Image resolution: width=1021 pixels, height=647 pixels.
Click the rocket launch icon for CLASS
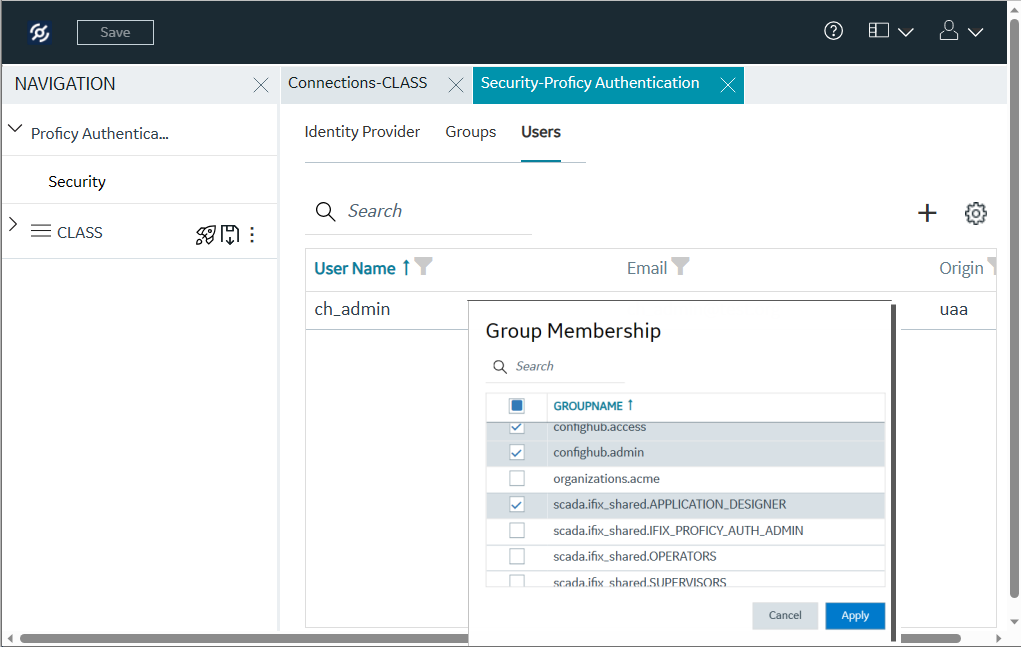[206, 234]
